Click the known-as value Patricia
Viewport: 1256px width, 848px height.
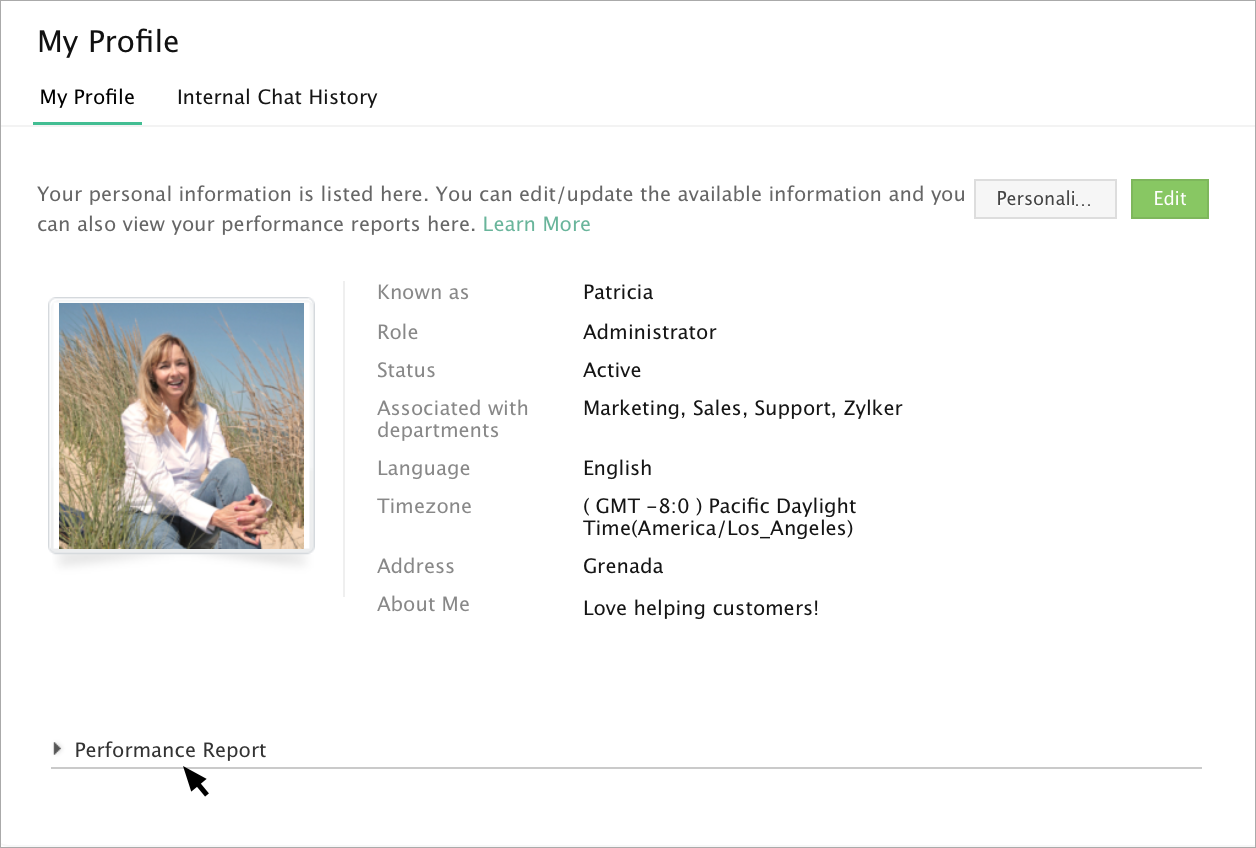618,292
